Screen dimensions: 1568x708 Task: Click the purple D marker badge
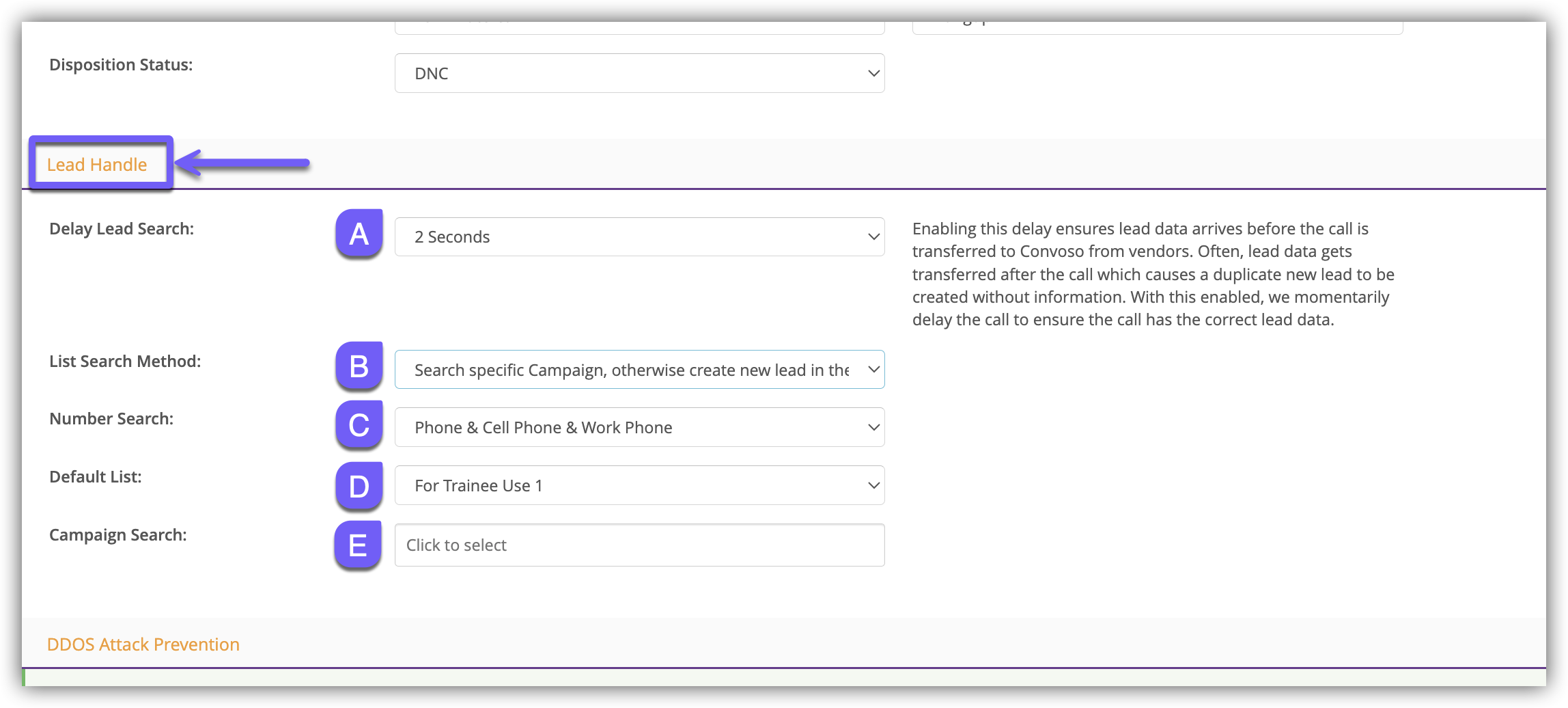(x=359, y=486)
